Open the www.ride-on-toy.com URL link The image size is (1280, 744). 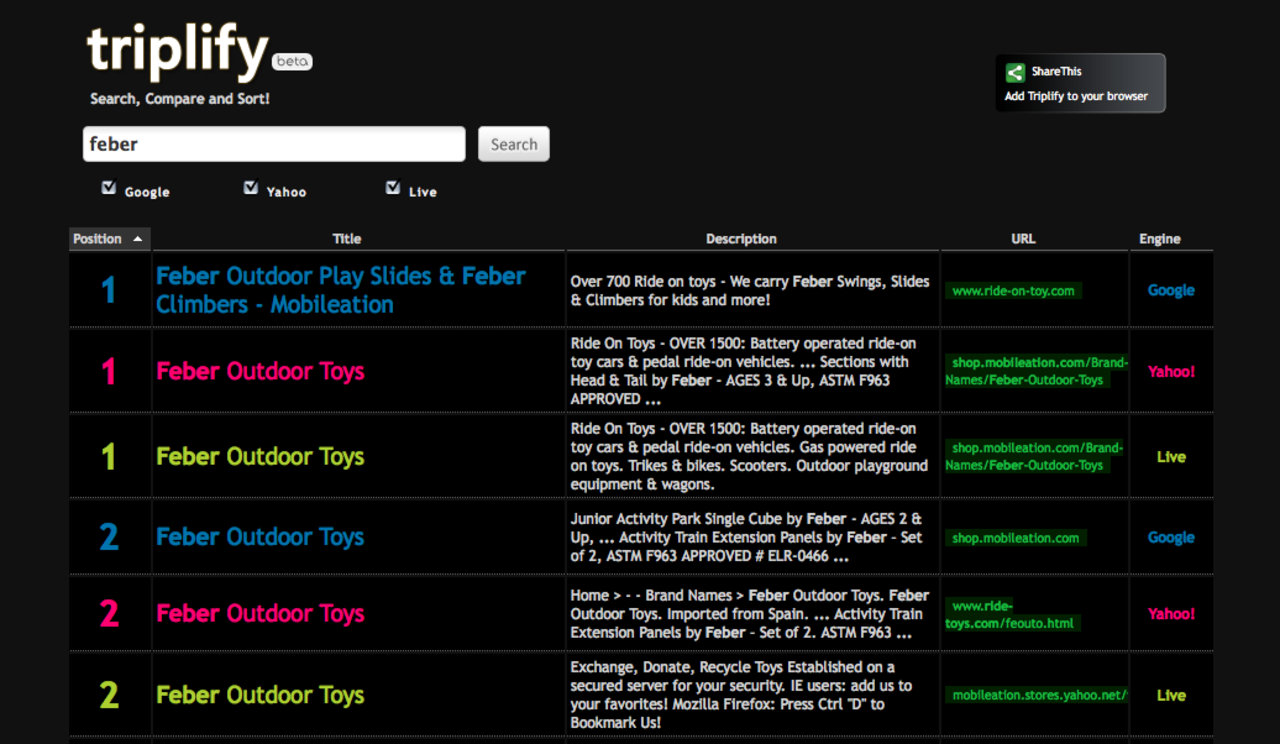click(1013, 291)
